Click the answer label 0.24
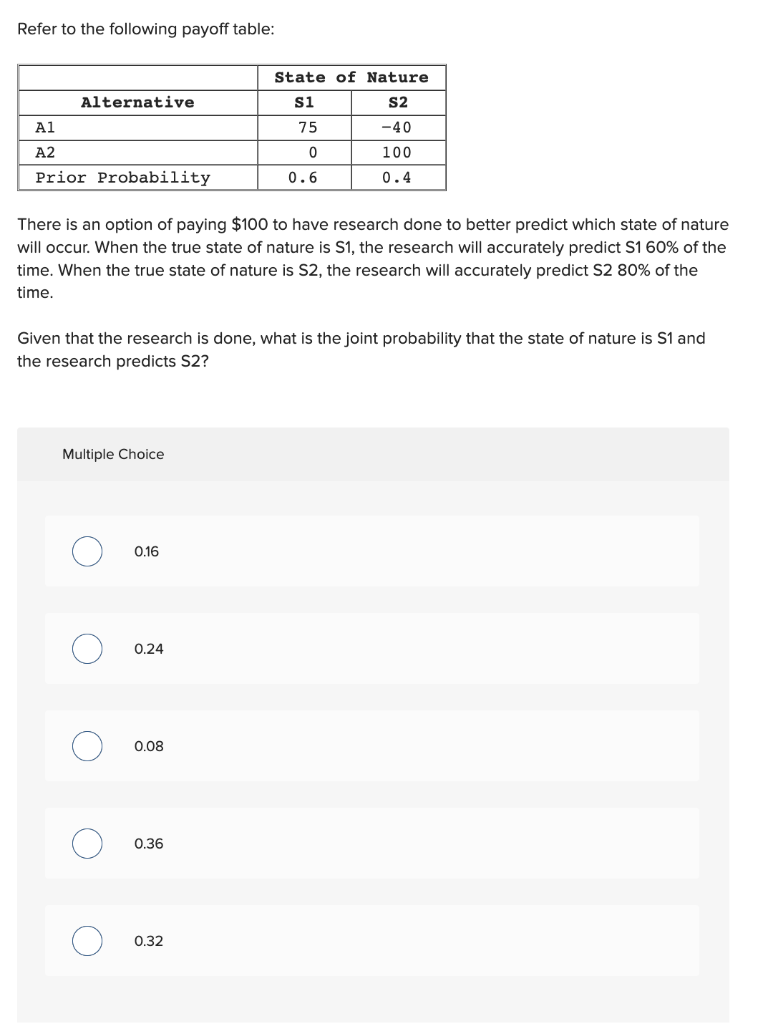 tap(149, 648)
